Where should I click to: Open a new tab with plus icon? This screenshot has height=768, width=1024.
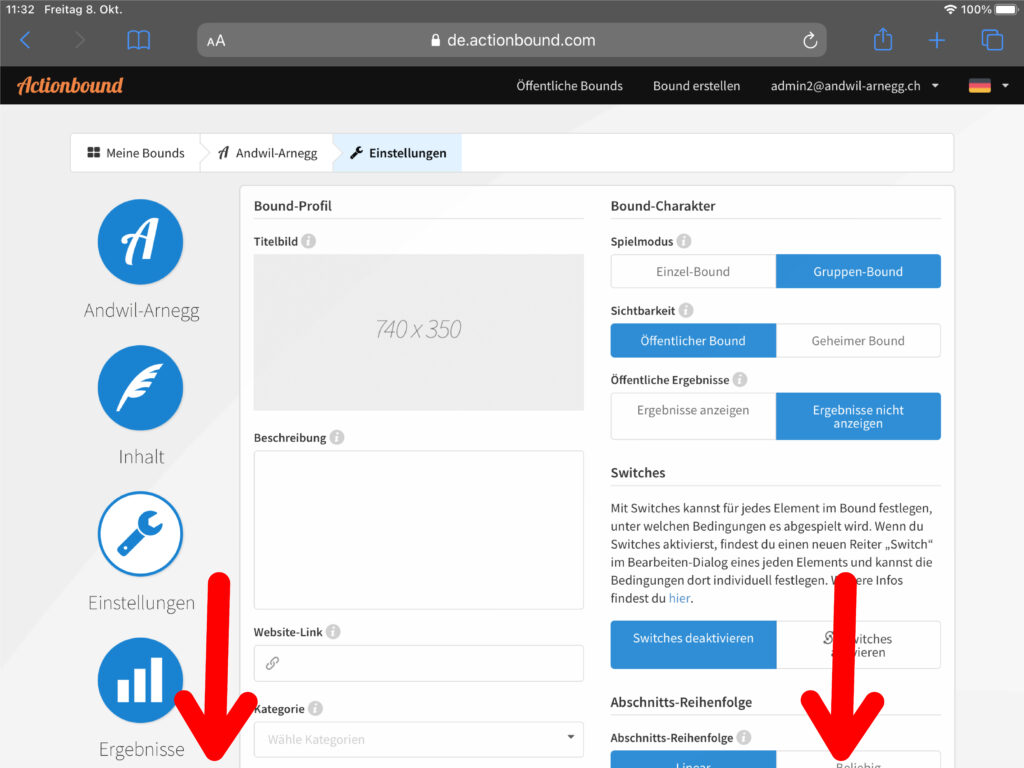coord(936,40)
